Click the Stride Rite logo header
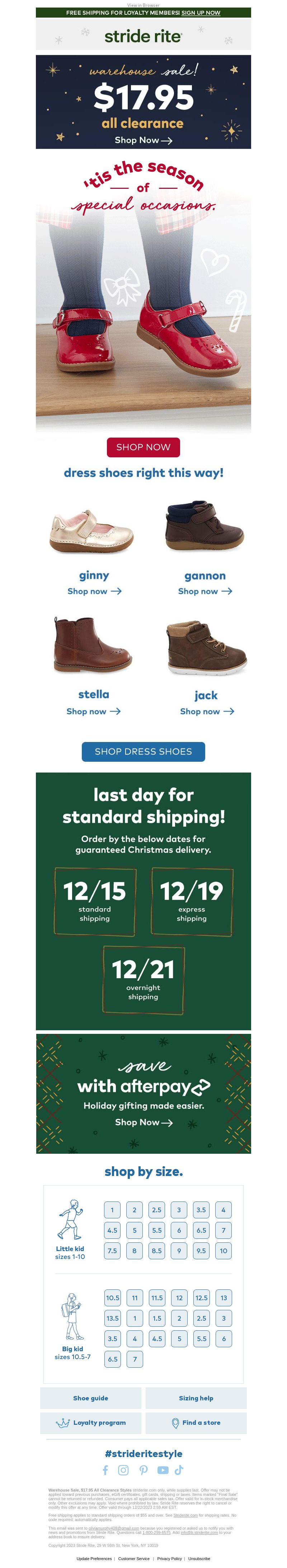This screenshot has width=287, height=1568. pyautogui.click(x=143, y=36)
